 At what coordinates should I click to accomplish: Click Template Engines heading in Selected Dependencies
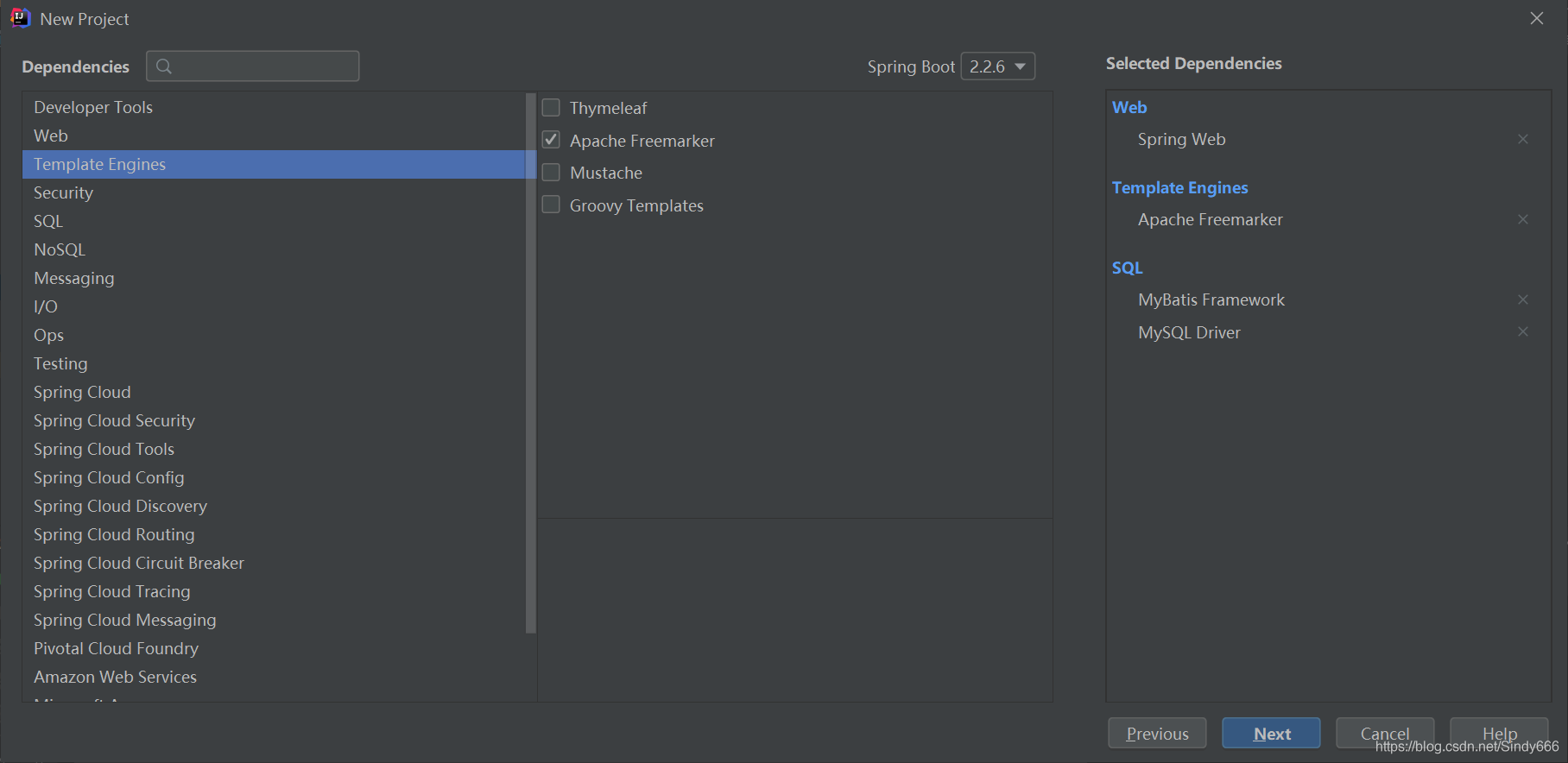pos(1179,187)
